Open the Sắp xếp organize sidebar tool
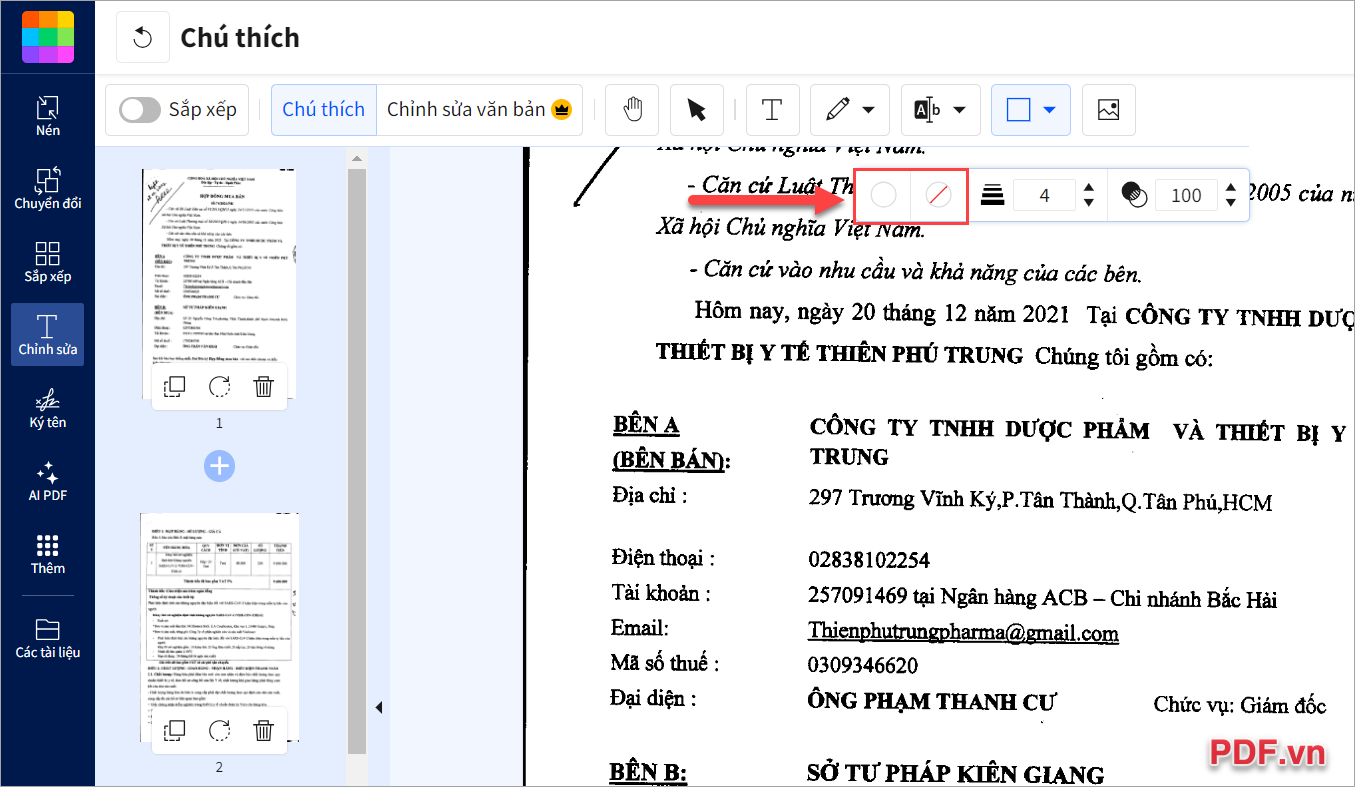1355x787 pixels. tap(47, 262)
